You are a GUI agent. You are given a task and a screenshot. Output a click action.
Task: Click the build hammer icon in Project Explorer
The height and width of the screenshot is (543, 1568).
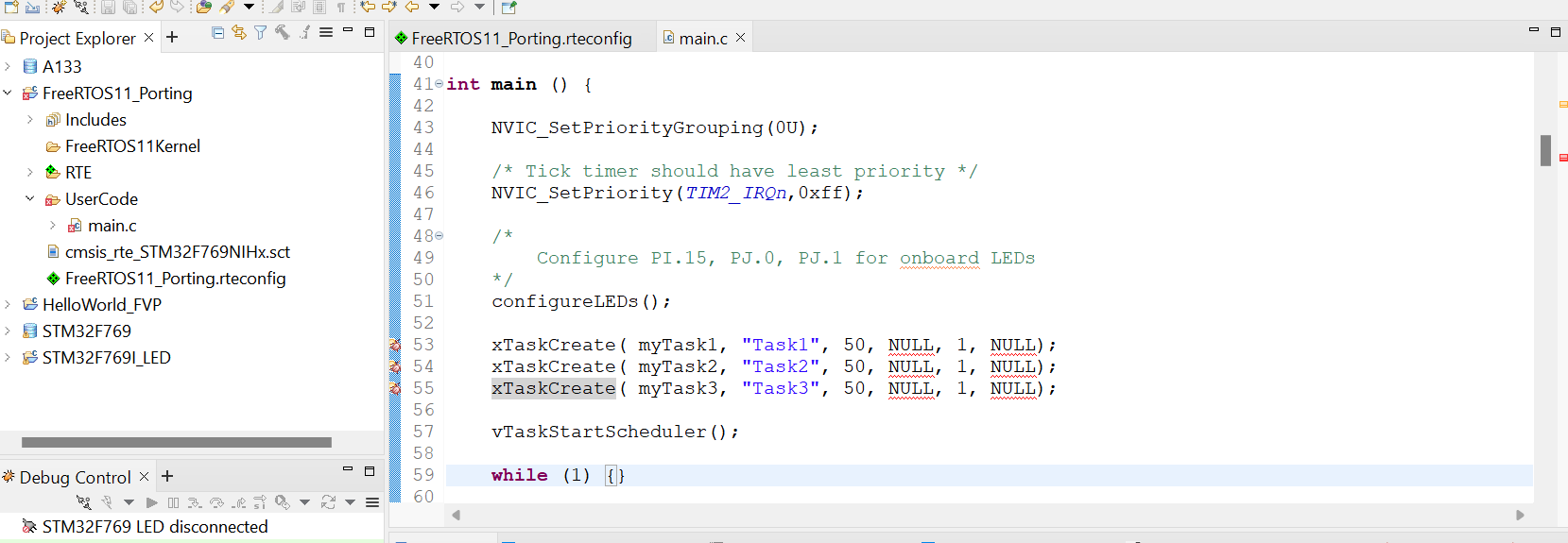point(282,33)
